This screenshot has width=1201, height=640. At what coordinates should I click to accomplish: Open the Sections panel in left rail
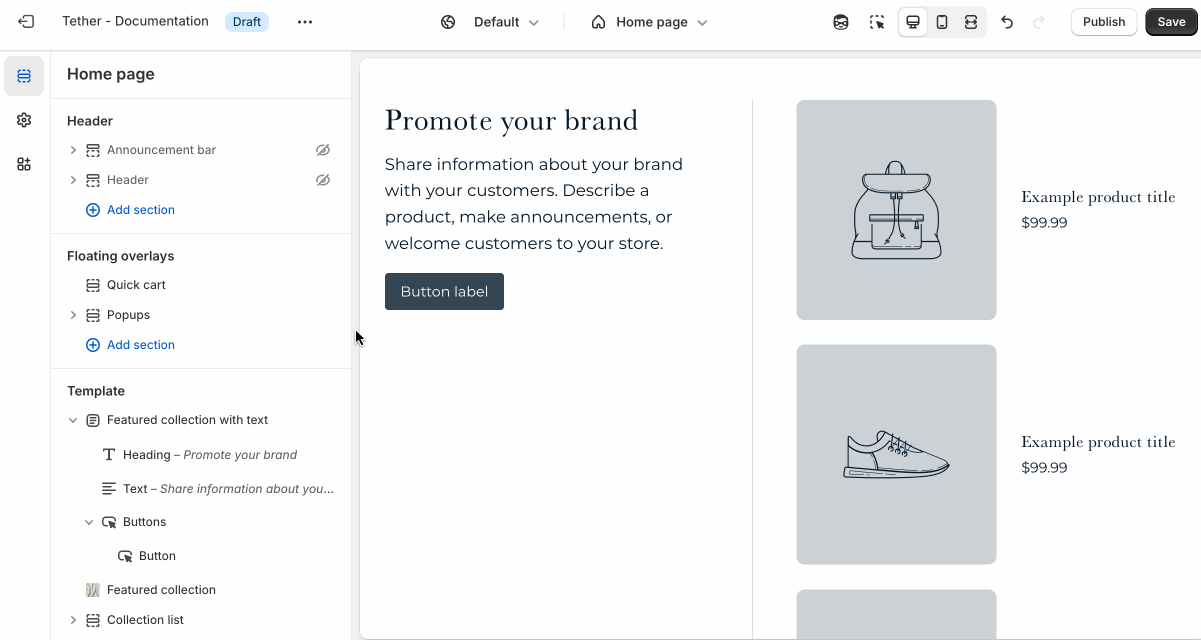24,76
